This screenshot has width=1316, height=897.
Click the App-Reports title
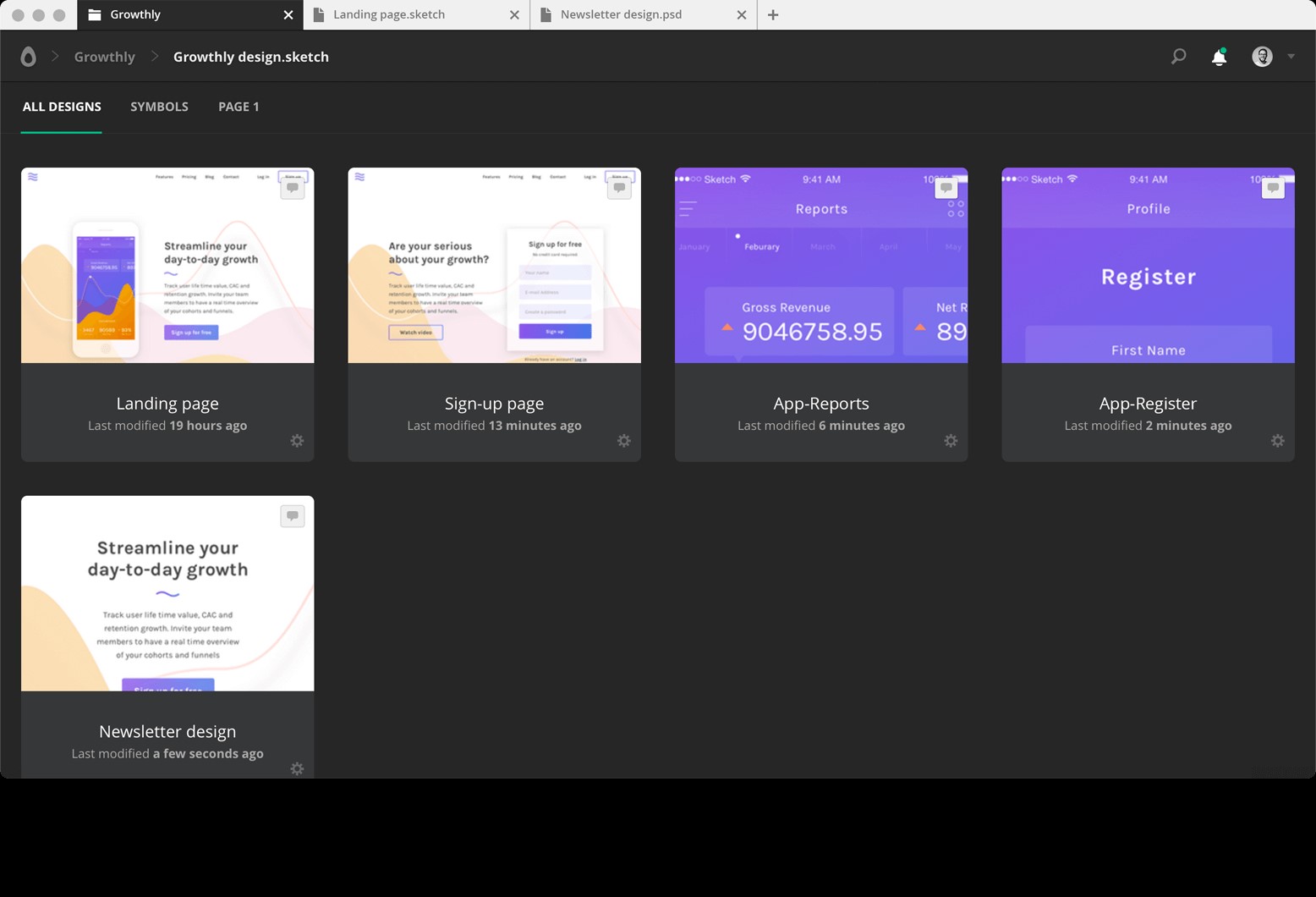coord(821,404)
